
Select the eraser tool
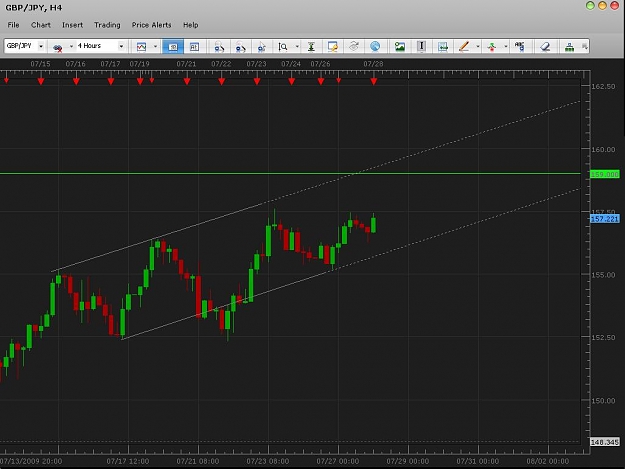tap(545, 47)
